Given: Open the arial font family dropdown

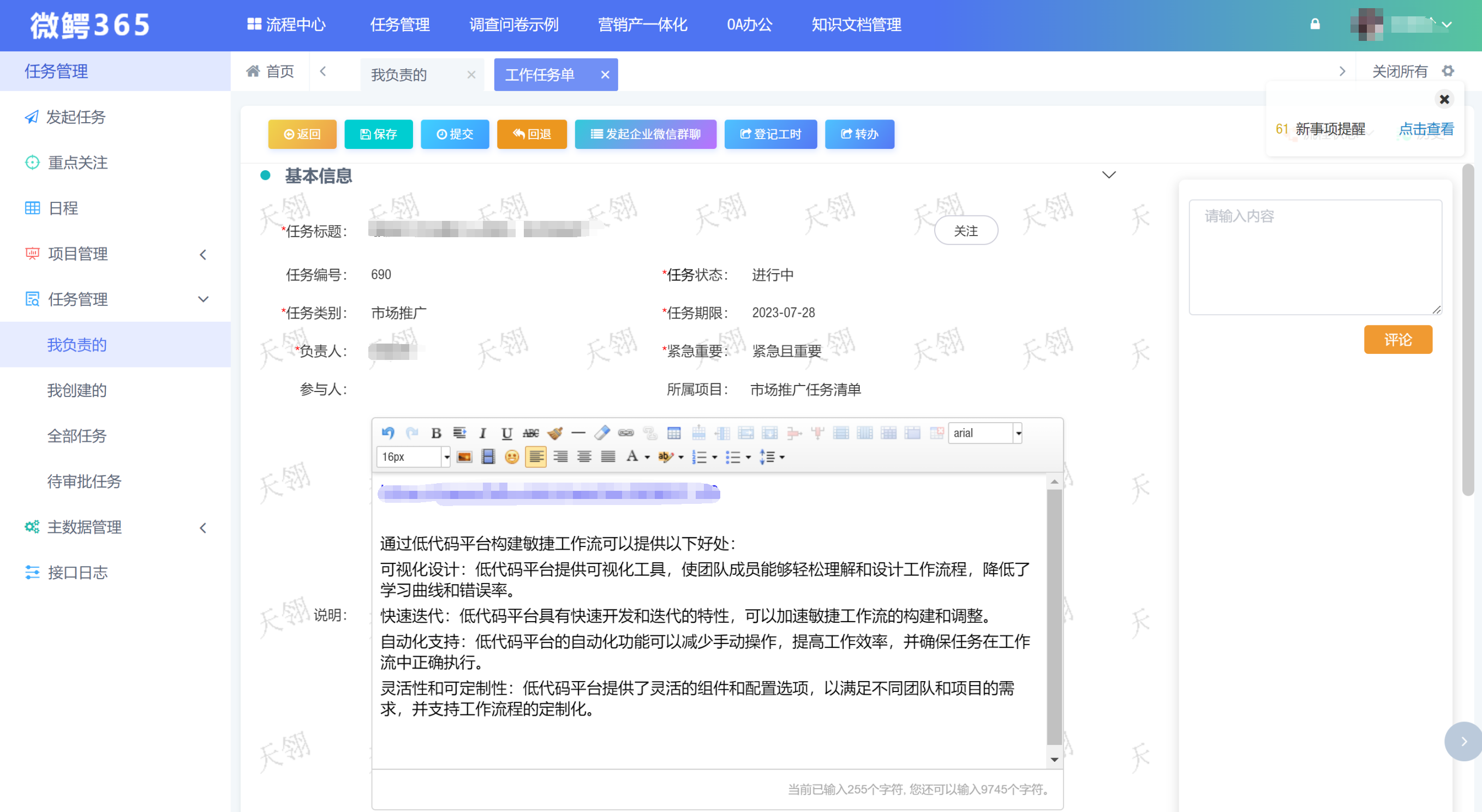Looking at the screenshot, I should (x=1018, y=433).
